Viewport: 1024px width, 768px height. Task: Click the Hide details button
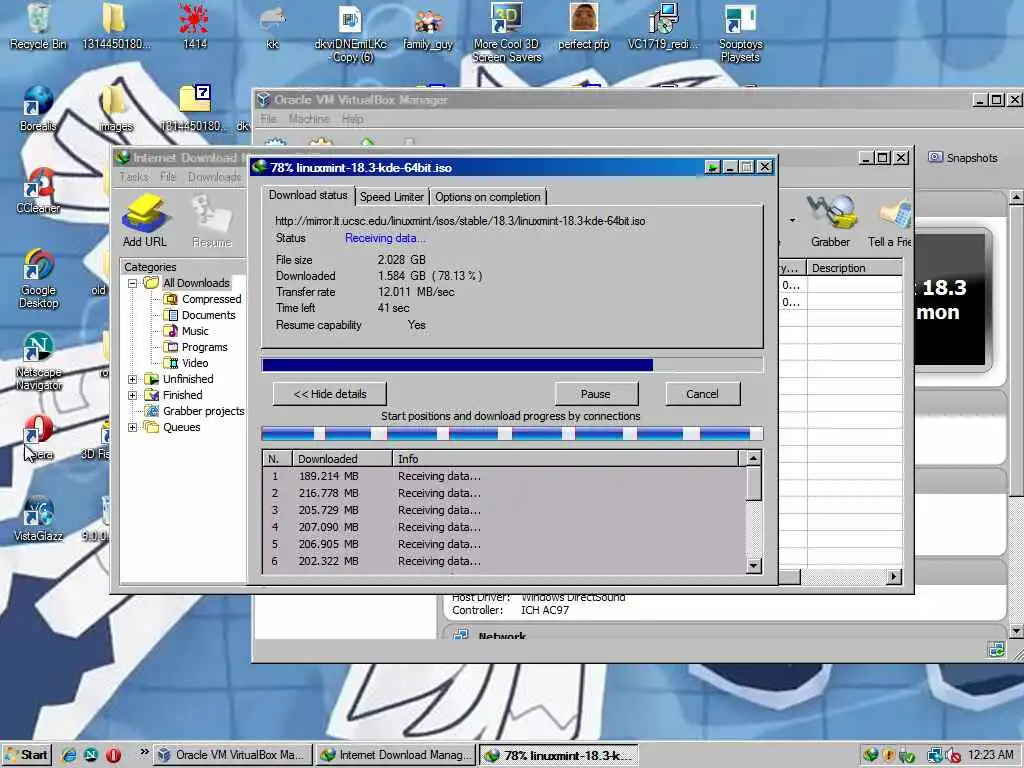tap(330, 394)
